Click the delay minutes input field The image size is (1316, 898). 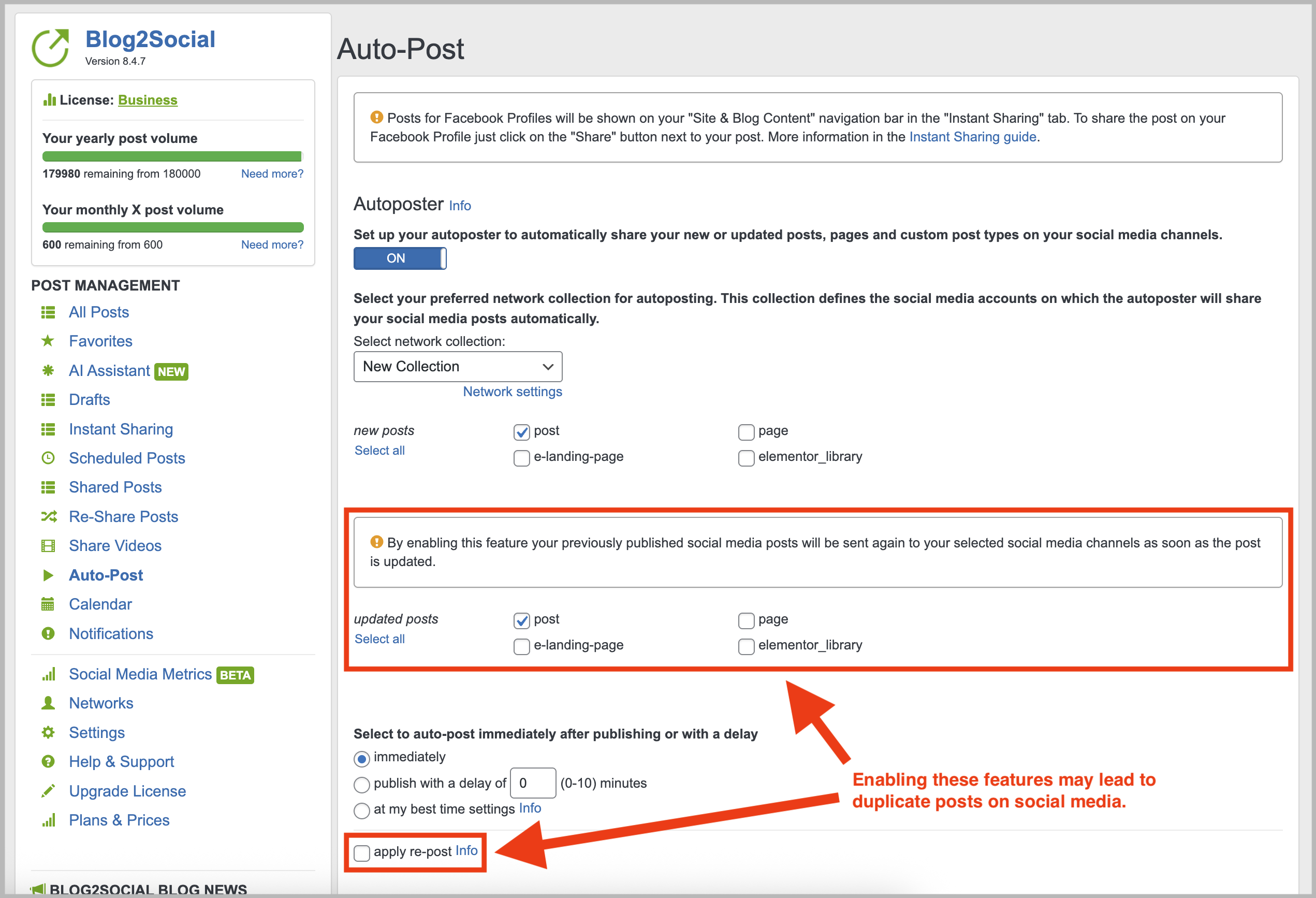click(x=533, y=783)
